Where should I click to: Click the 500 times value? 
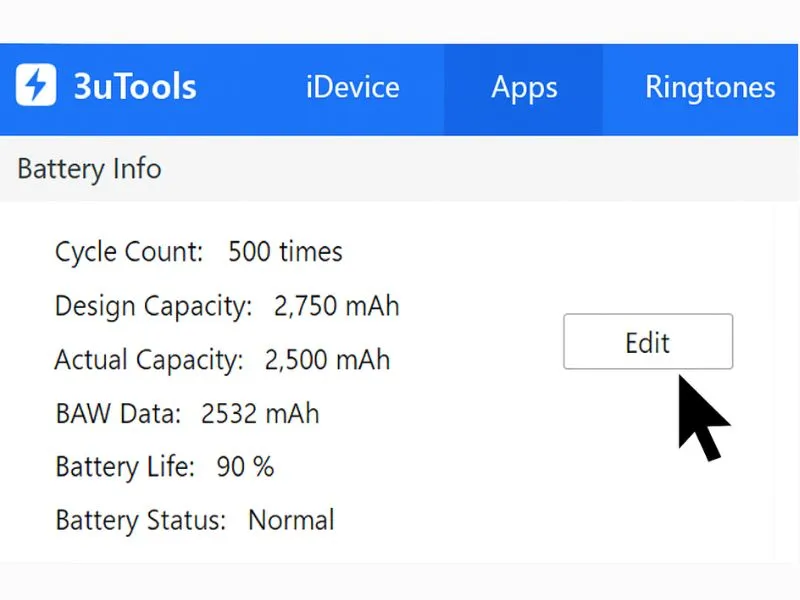coord(285,252)
